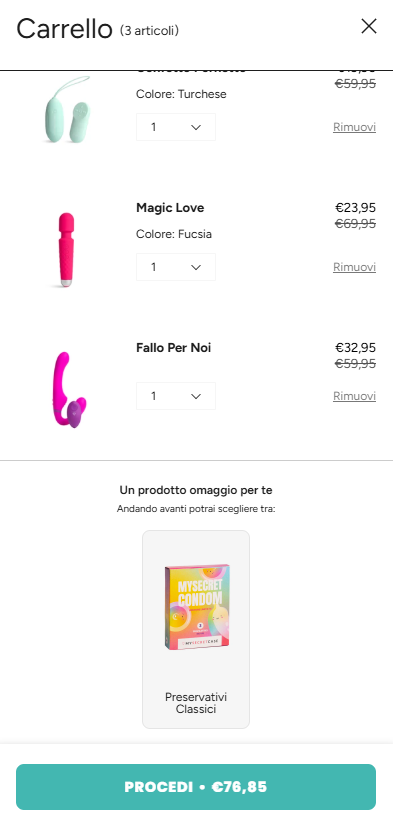Expand the Magic Love quantity dropdown

(176, 267)
